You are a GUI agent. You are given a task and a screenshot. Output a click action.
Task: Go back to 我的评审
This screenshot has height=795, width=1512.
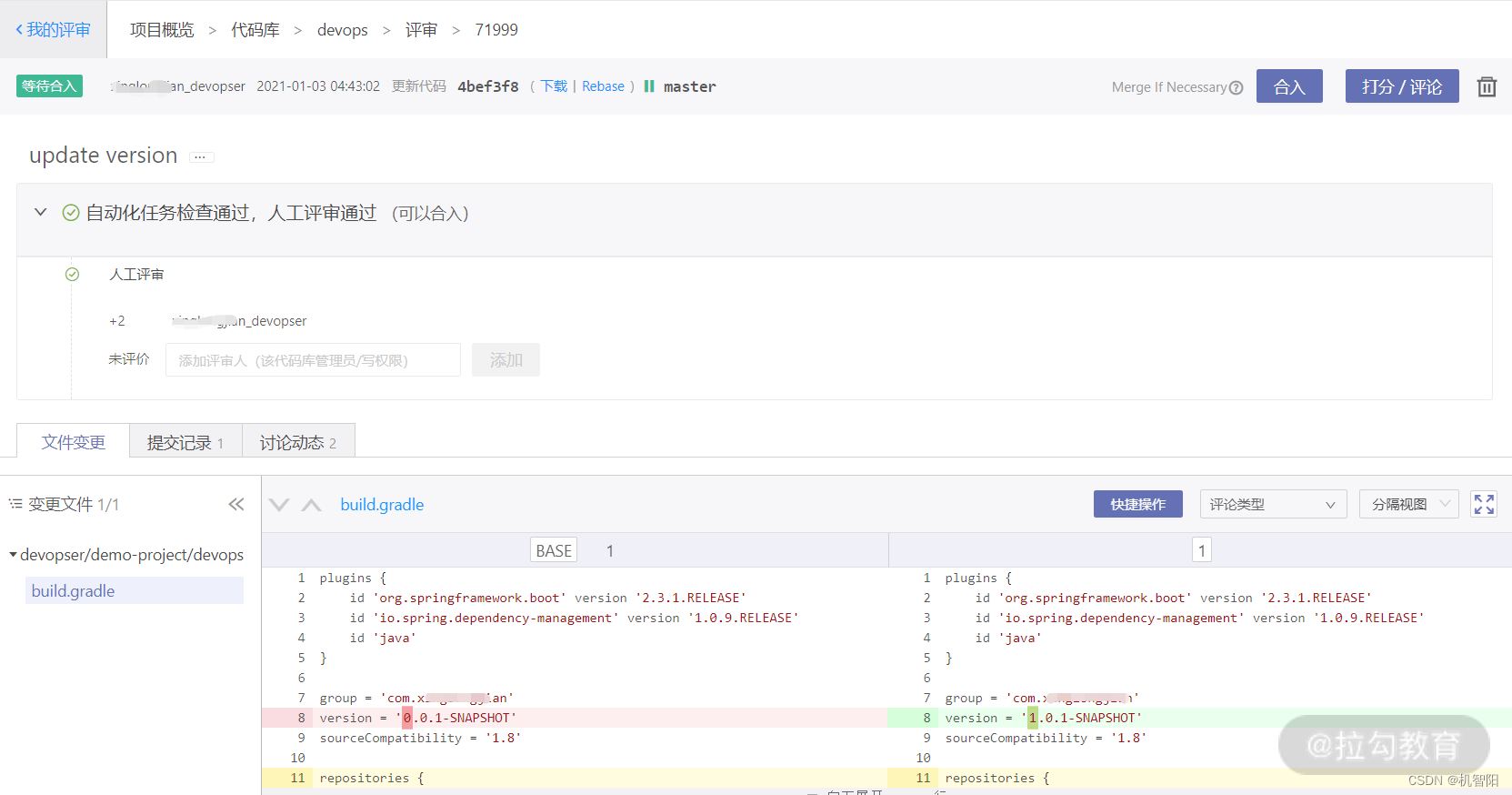tap(53, 29)
